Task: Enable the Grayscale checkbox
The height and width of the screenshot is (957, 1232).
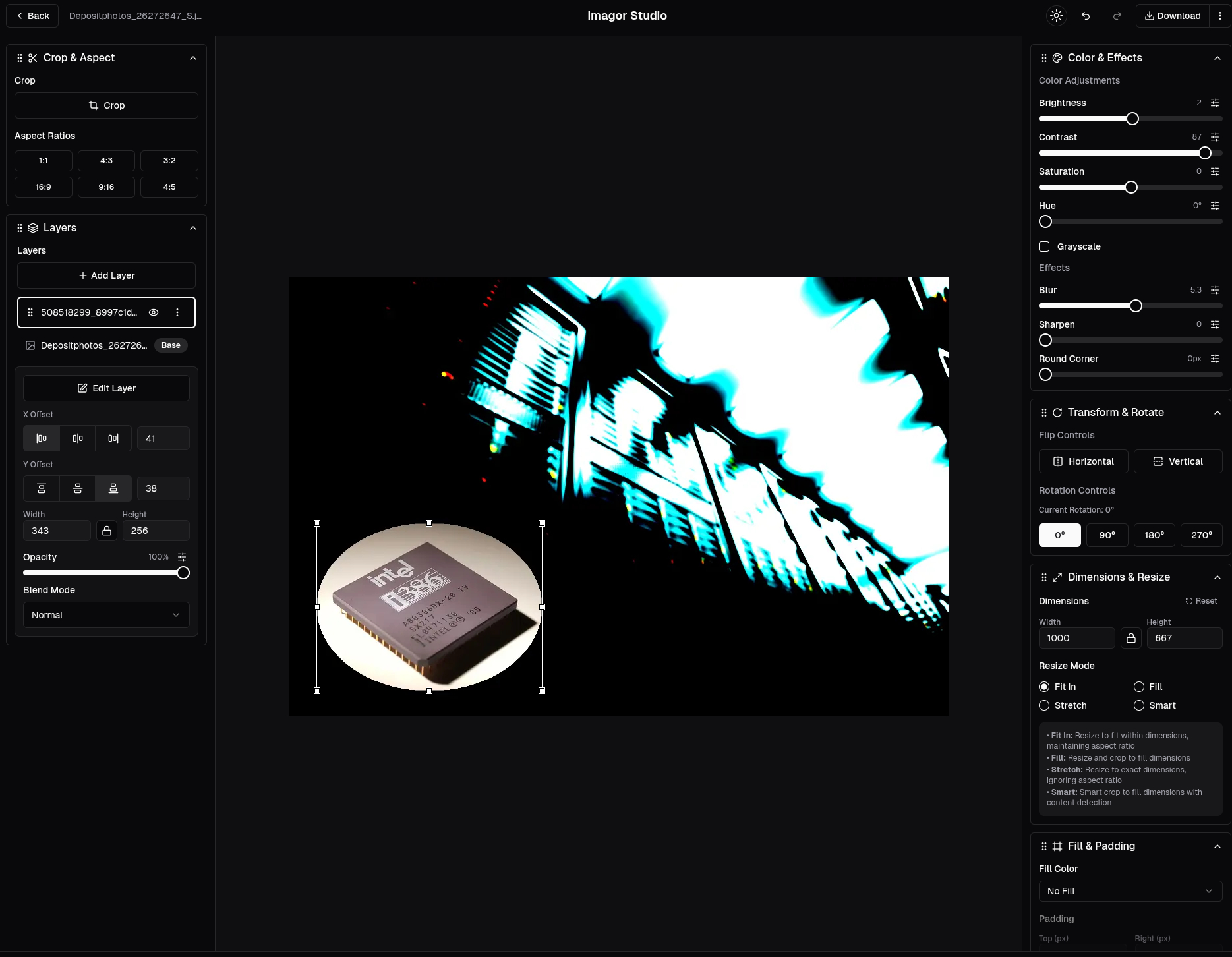Action: click(x=1044, y=246)
